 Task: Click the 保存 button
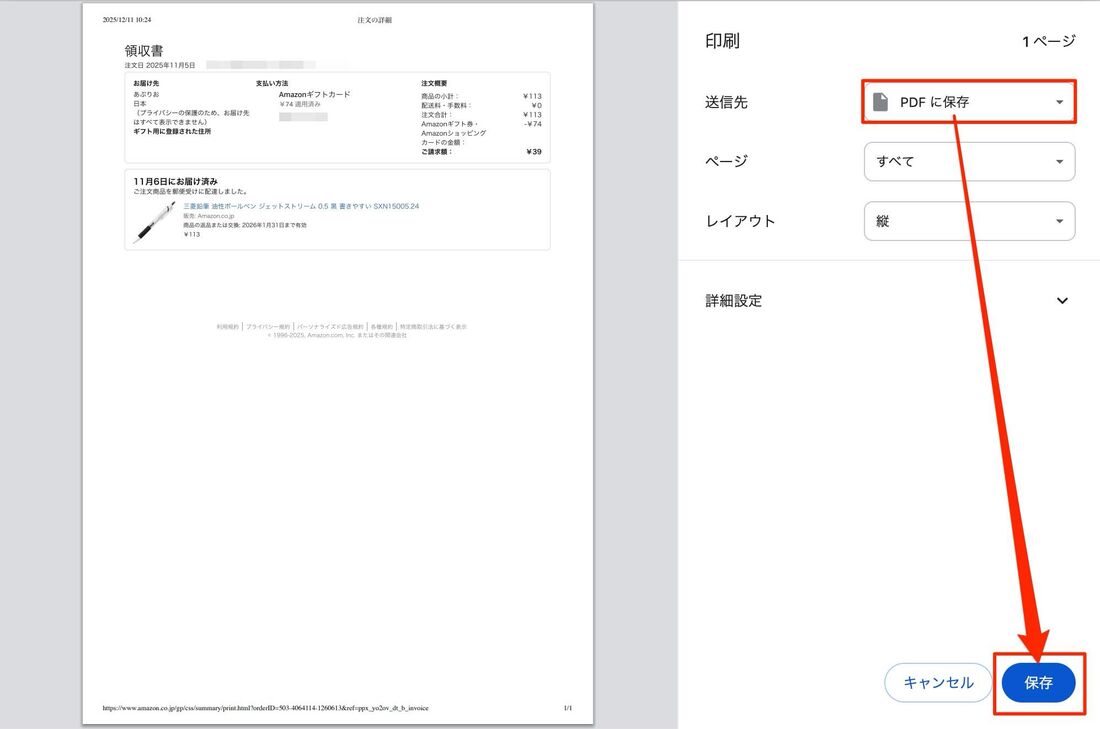point(1039,682)
